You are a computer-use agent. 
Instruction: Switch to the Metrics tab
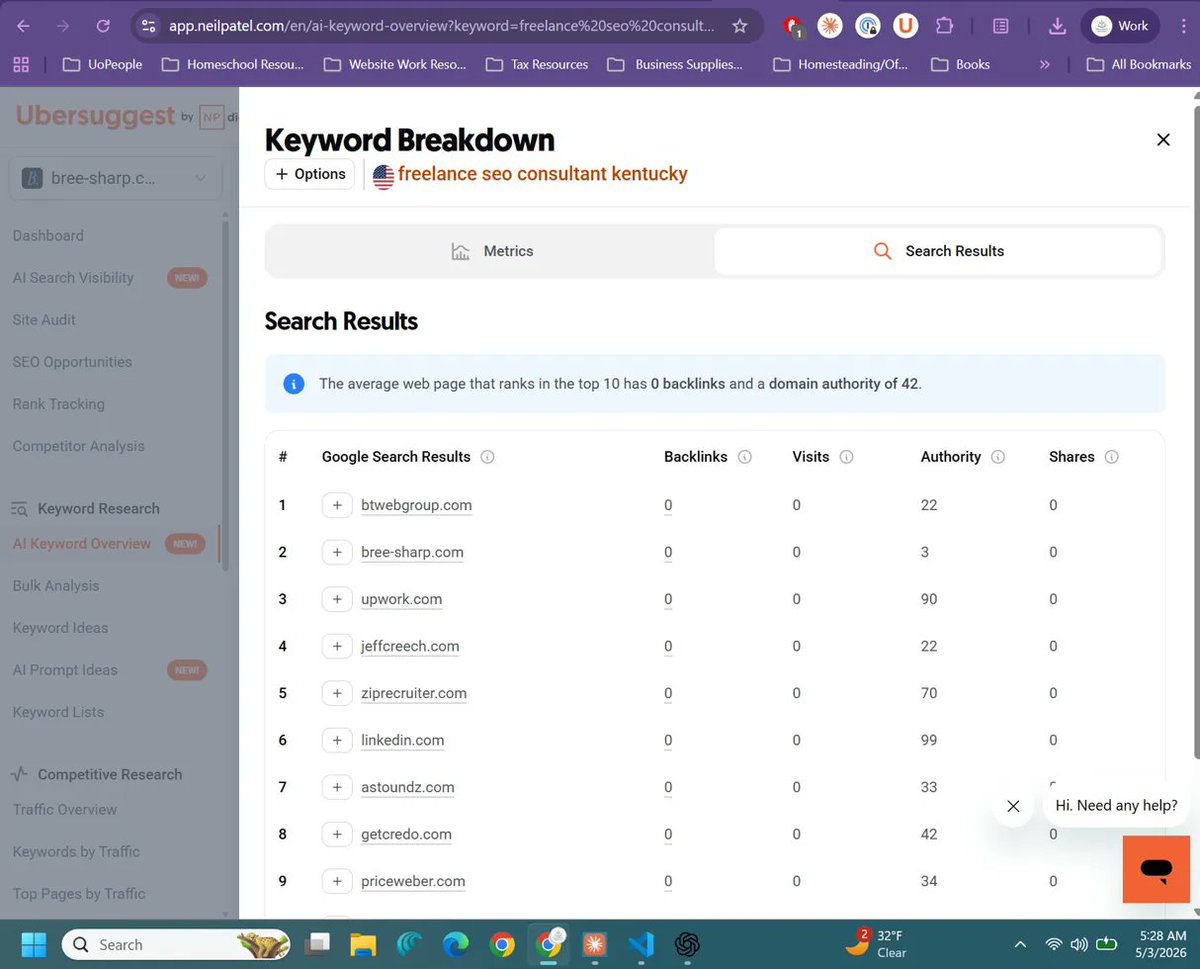point(491,251)
